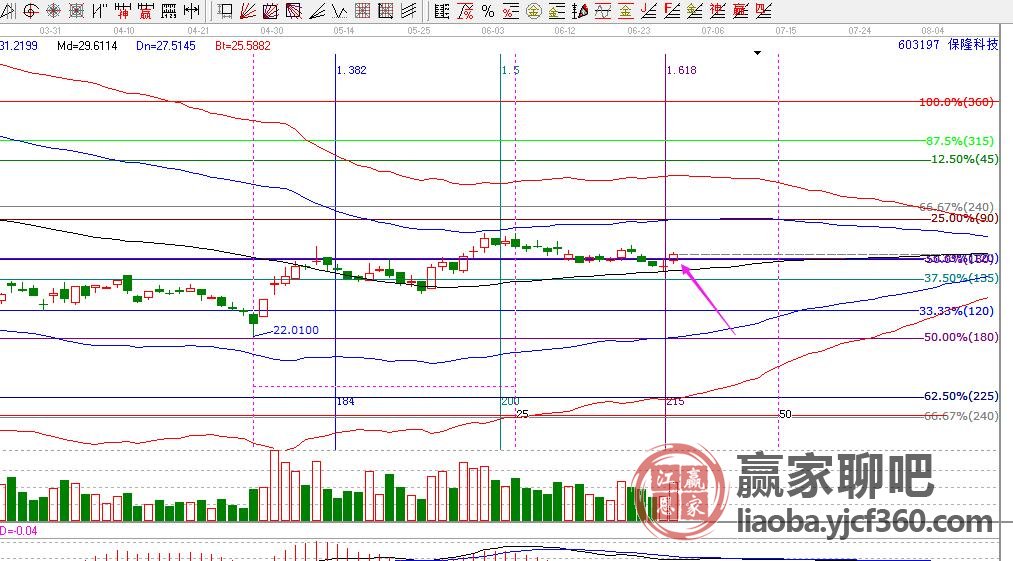The image size is (1013, 561).
Task: Click the D=-0.04 indicator label
Action: point(19,531)
